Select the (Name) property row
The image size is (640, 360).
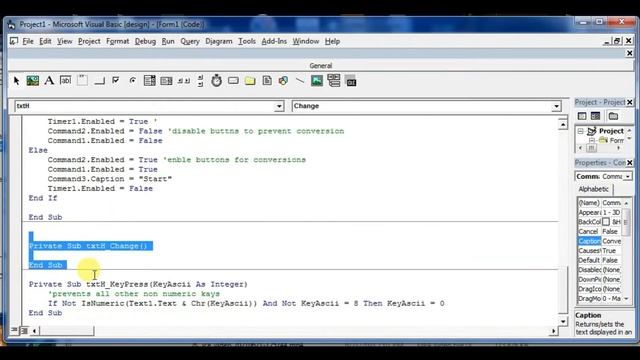click(600, 203)
